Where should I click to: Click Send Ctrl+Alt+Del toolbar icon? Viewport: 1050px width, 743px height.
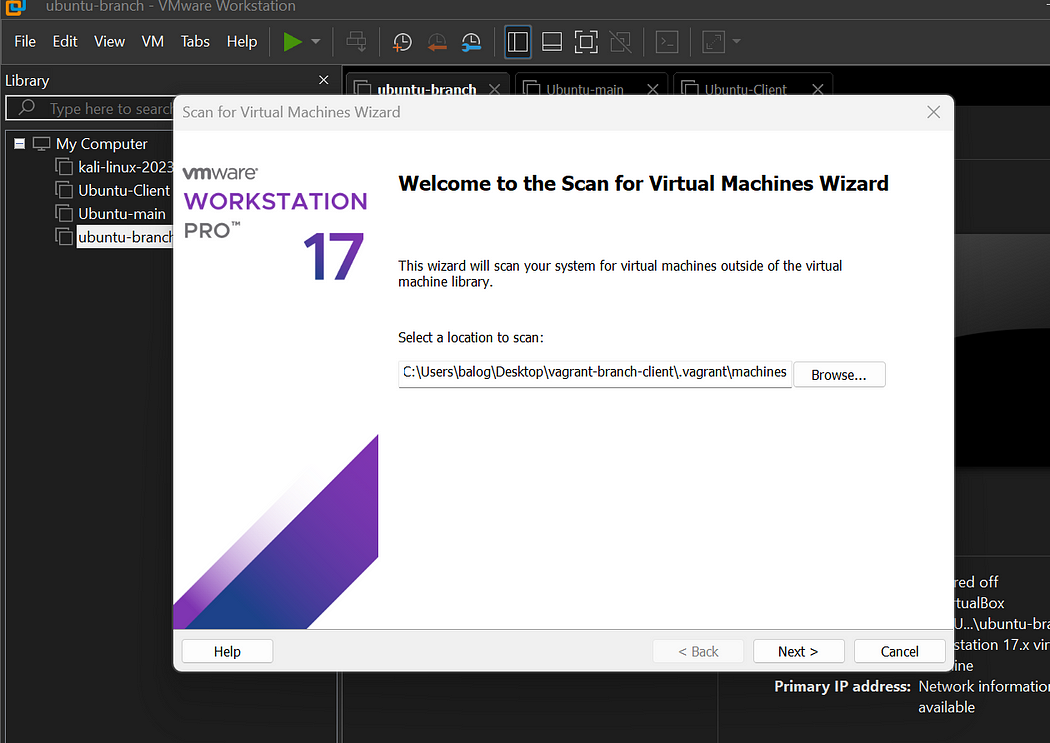(356, 42)
